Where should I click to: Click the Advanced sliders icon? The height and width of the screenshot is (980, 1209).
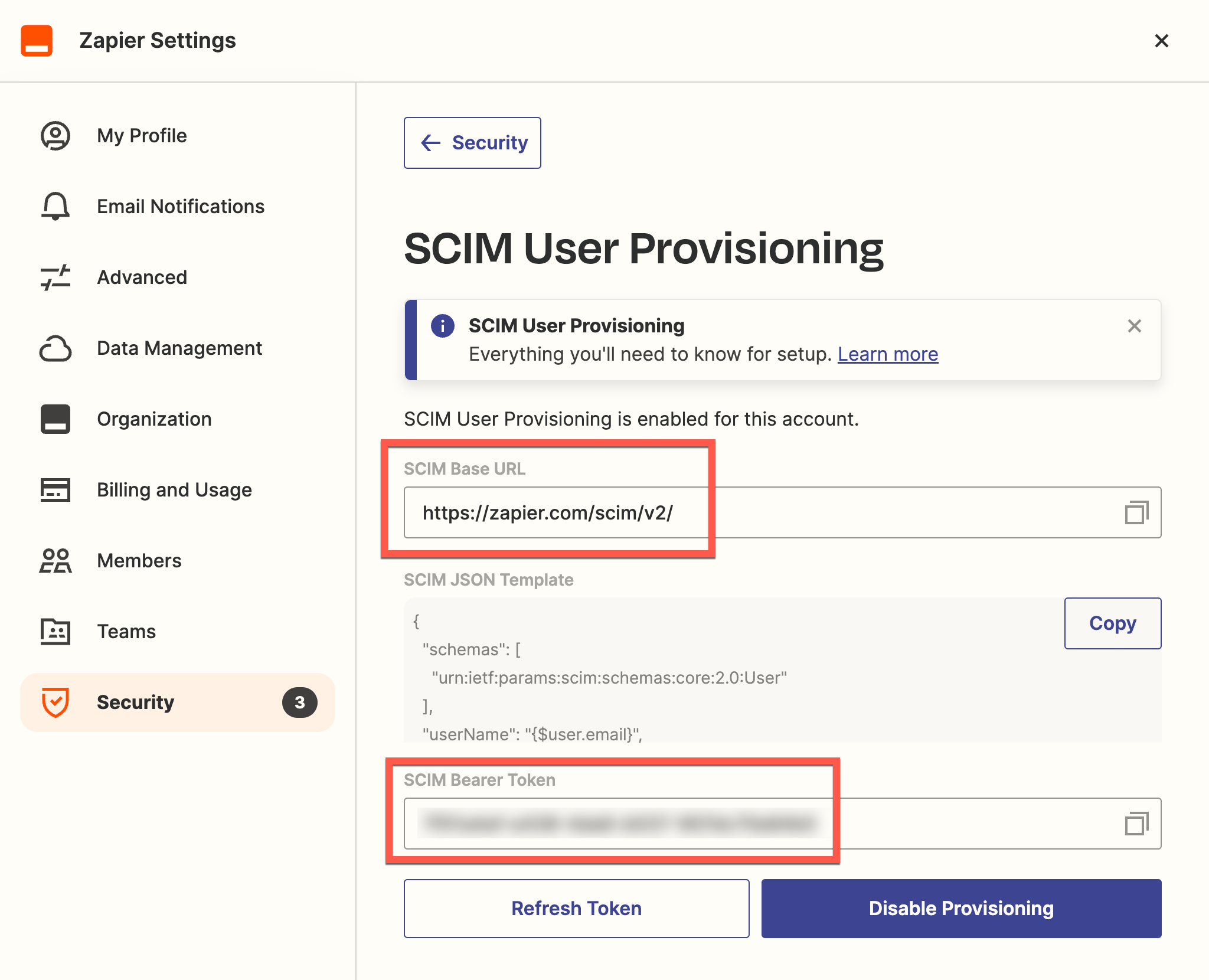click(55, 277)
